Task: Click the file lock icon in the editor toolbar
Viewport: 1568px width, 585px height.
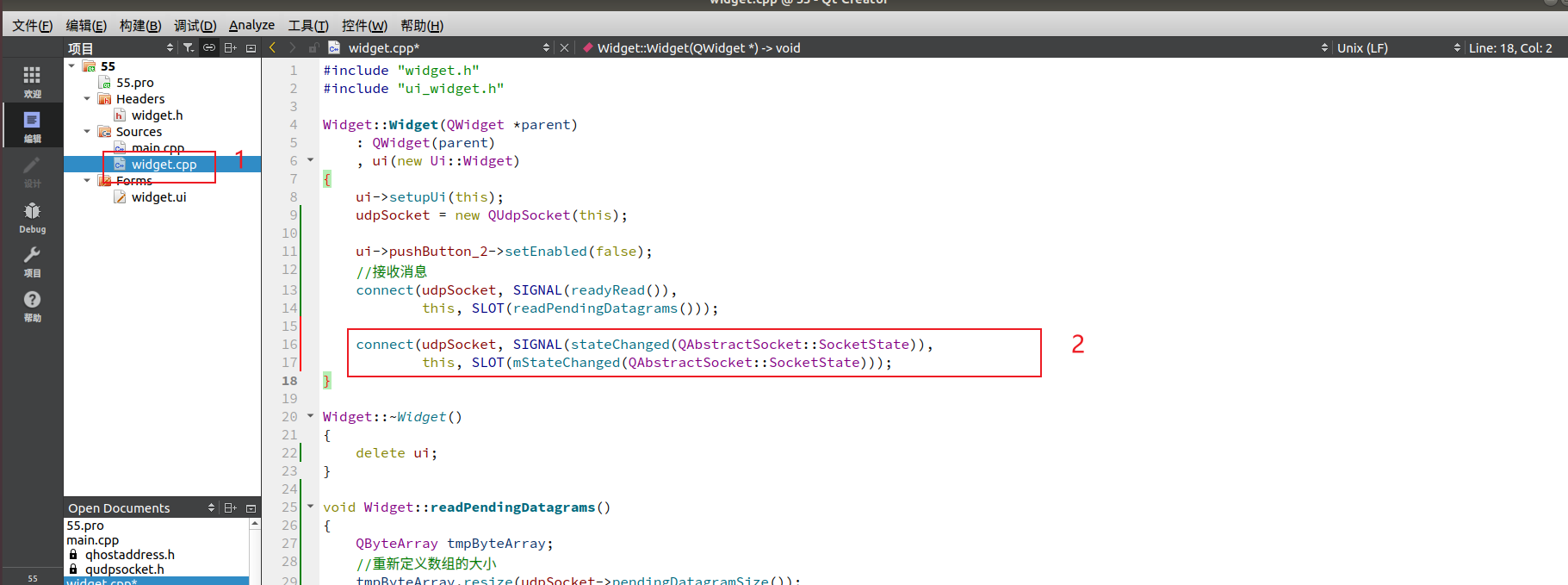Action: (313, 48)
